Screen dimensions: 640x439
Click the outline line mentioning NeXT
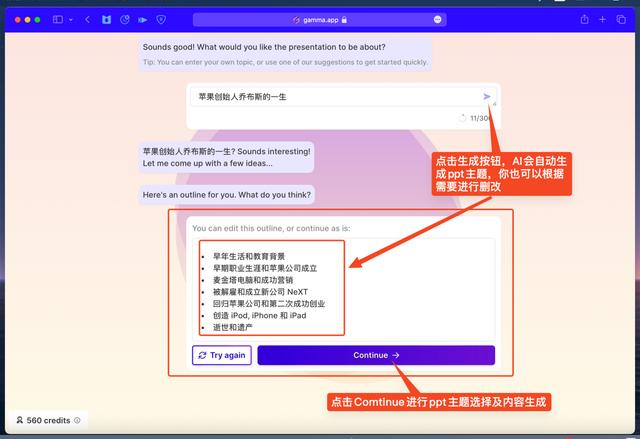[260, 292]
